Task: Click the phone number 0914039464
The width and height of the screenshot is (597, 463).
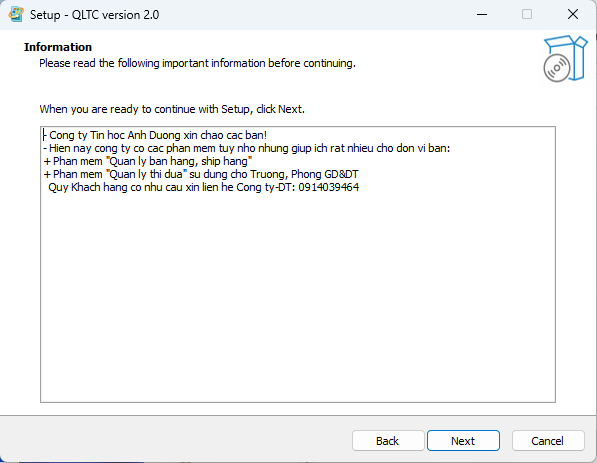Action: pos(329,187)
